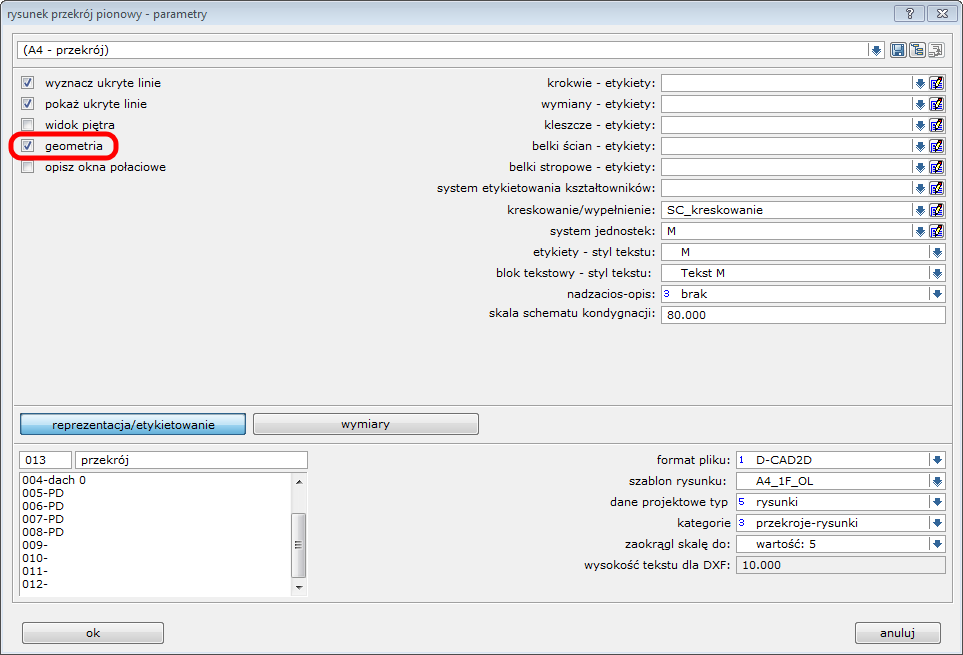Click edit icon beside system jednostek

[x=937, y=231]
